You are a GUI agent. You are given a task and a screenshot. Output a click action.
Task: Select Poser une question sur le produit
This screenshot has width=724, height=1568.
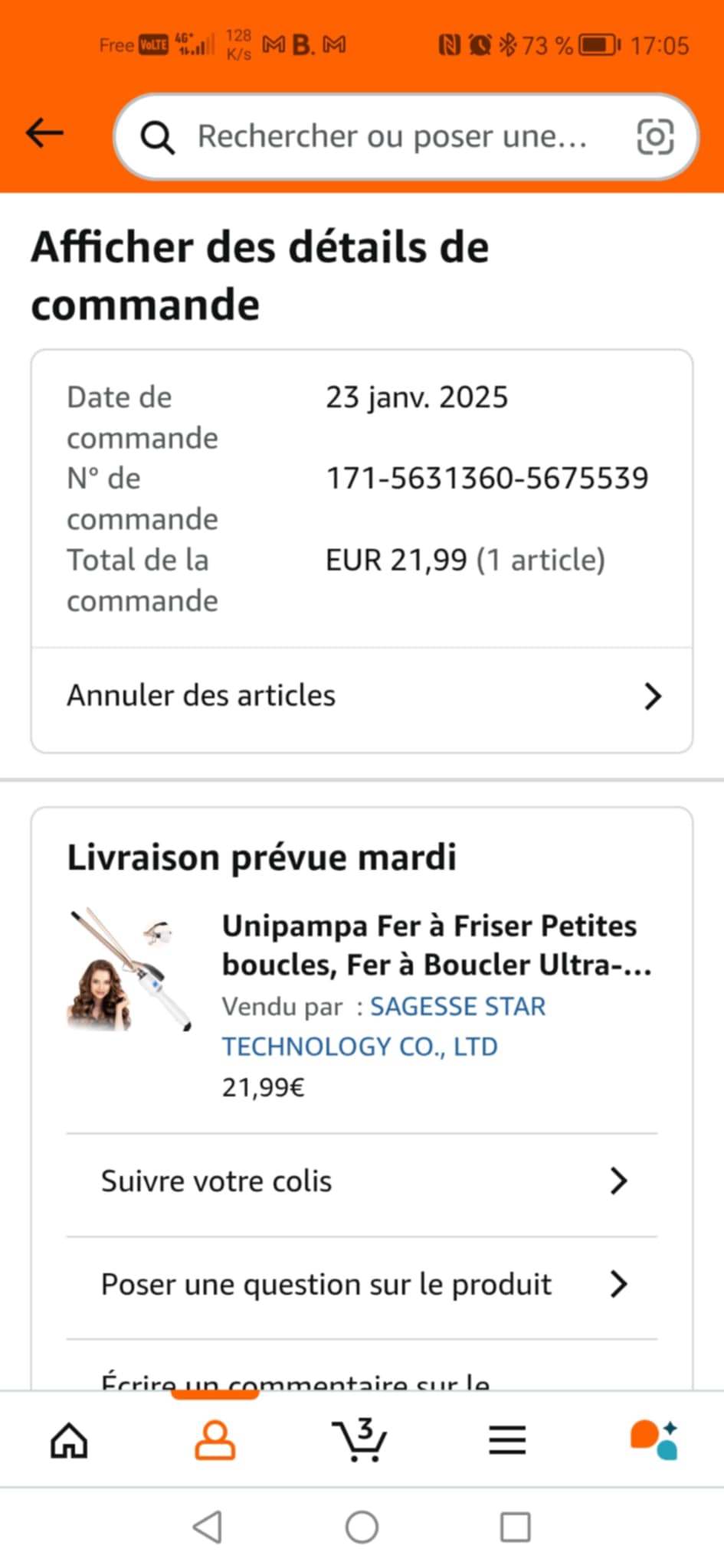click(x=326, y=1284)
